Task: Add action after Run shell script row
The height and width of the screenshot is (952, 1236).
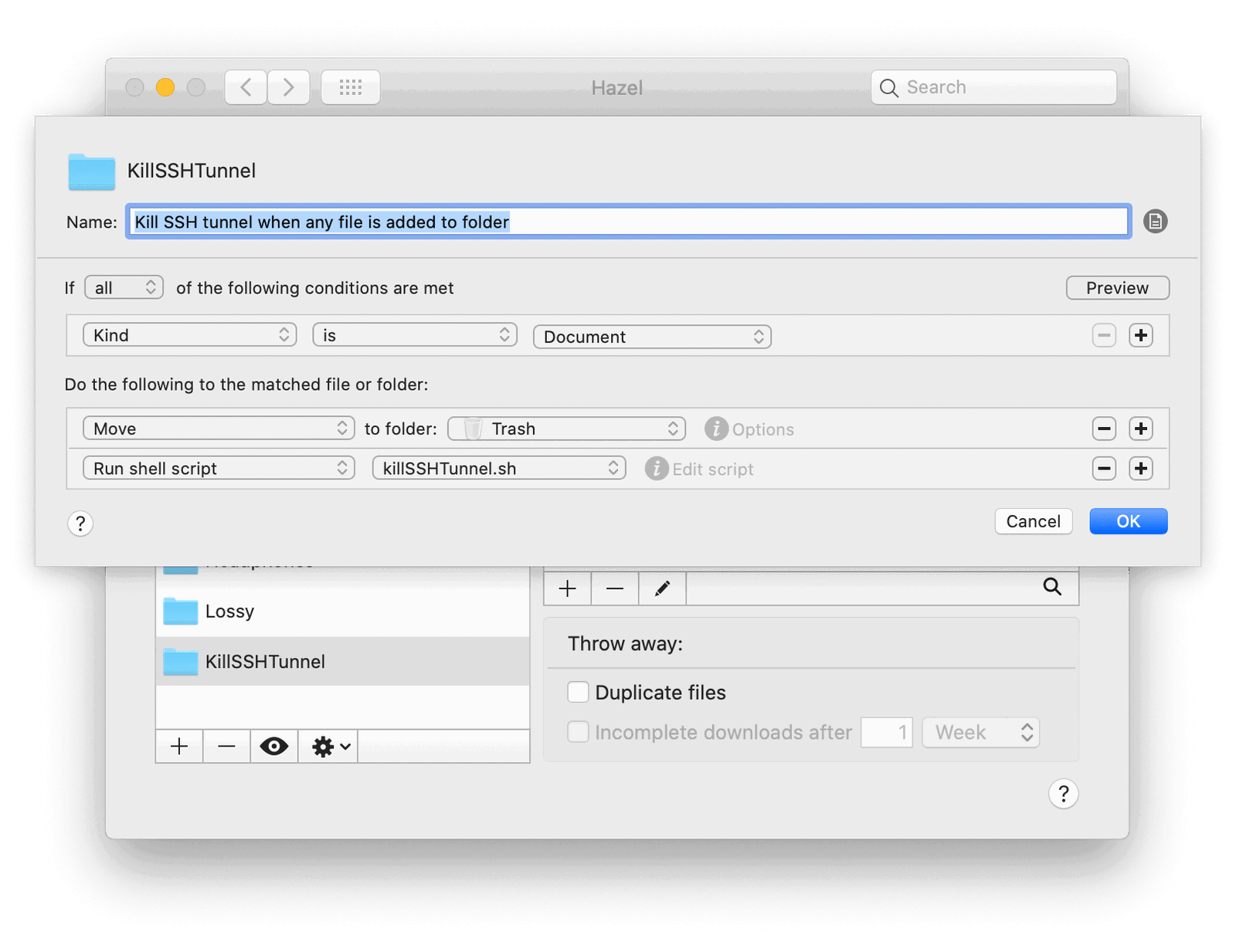Action: (x=1140, y=469)
